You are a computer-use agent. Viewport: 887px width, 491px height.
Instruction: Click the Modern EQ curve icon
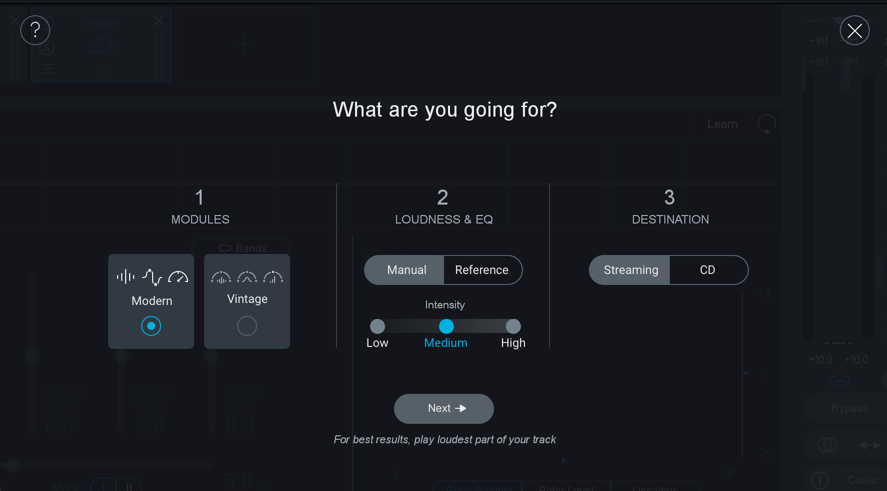(152, 277)
